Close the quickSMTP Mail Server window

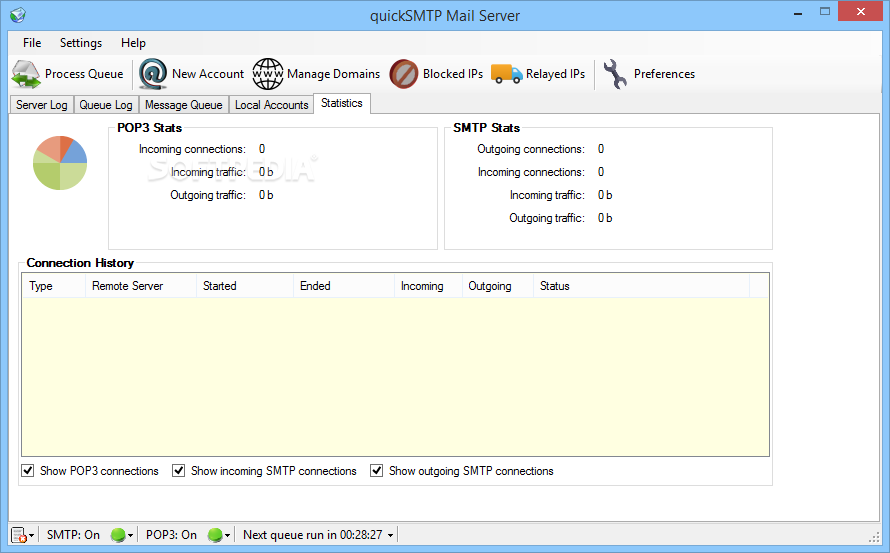pyautogui.click(x=860, y=11)
